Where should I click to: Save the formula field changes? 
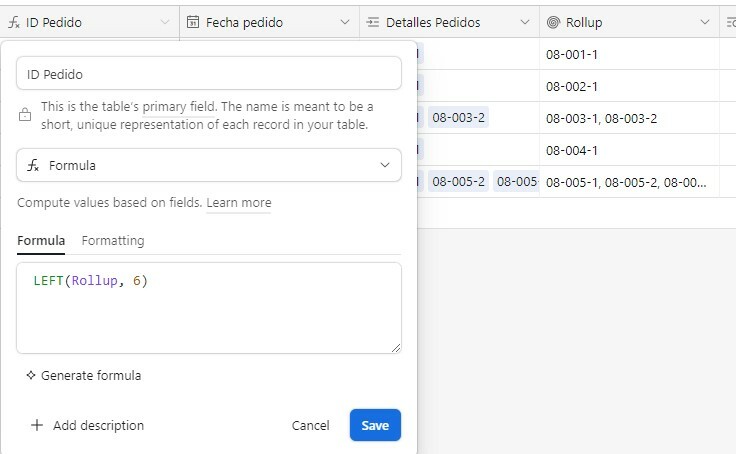click(375, 425)
